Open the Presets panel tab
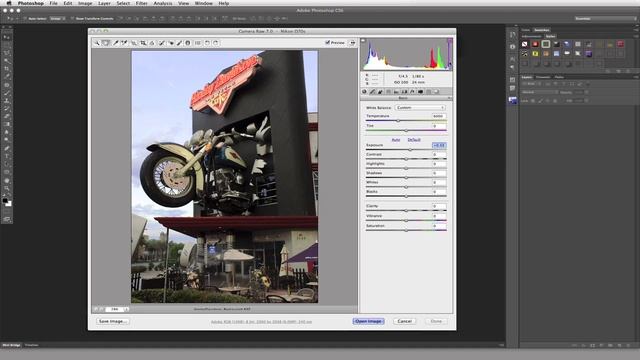The width and height of the screenshot is (640, 360). (x=428, y=92)
